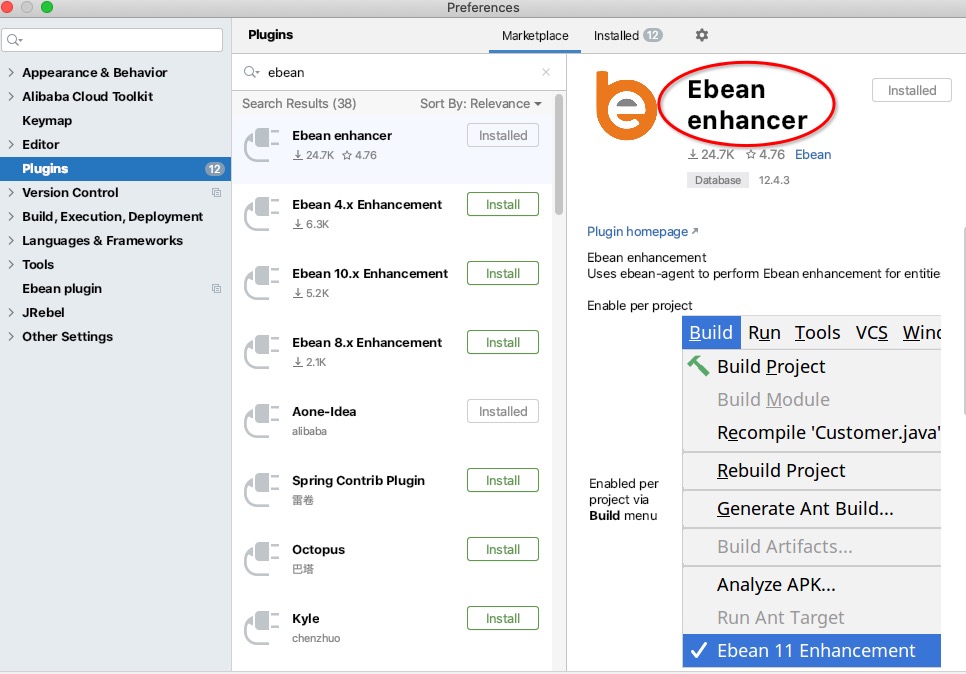Image resolution: width=966 pixels, height=674 pixels.
Task: Click the Installed button in plugin details
Action: click(x=912, y=91)
